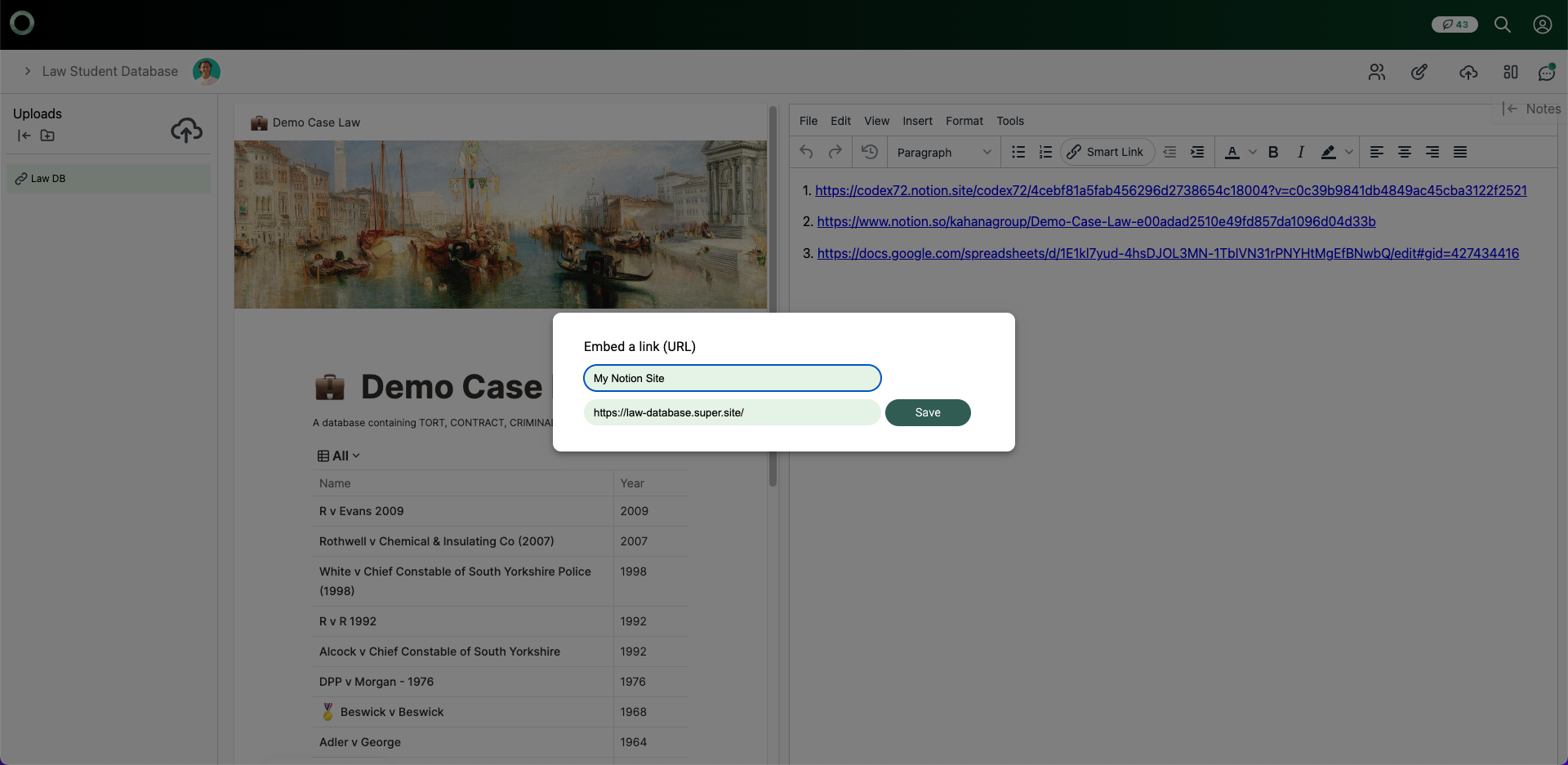Open the View menu

tap(876, 121)
